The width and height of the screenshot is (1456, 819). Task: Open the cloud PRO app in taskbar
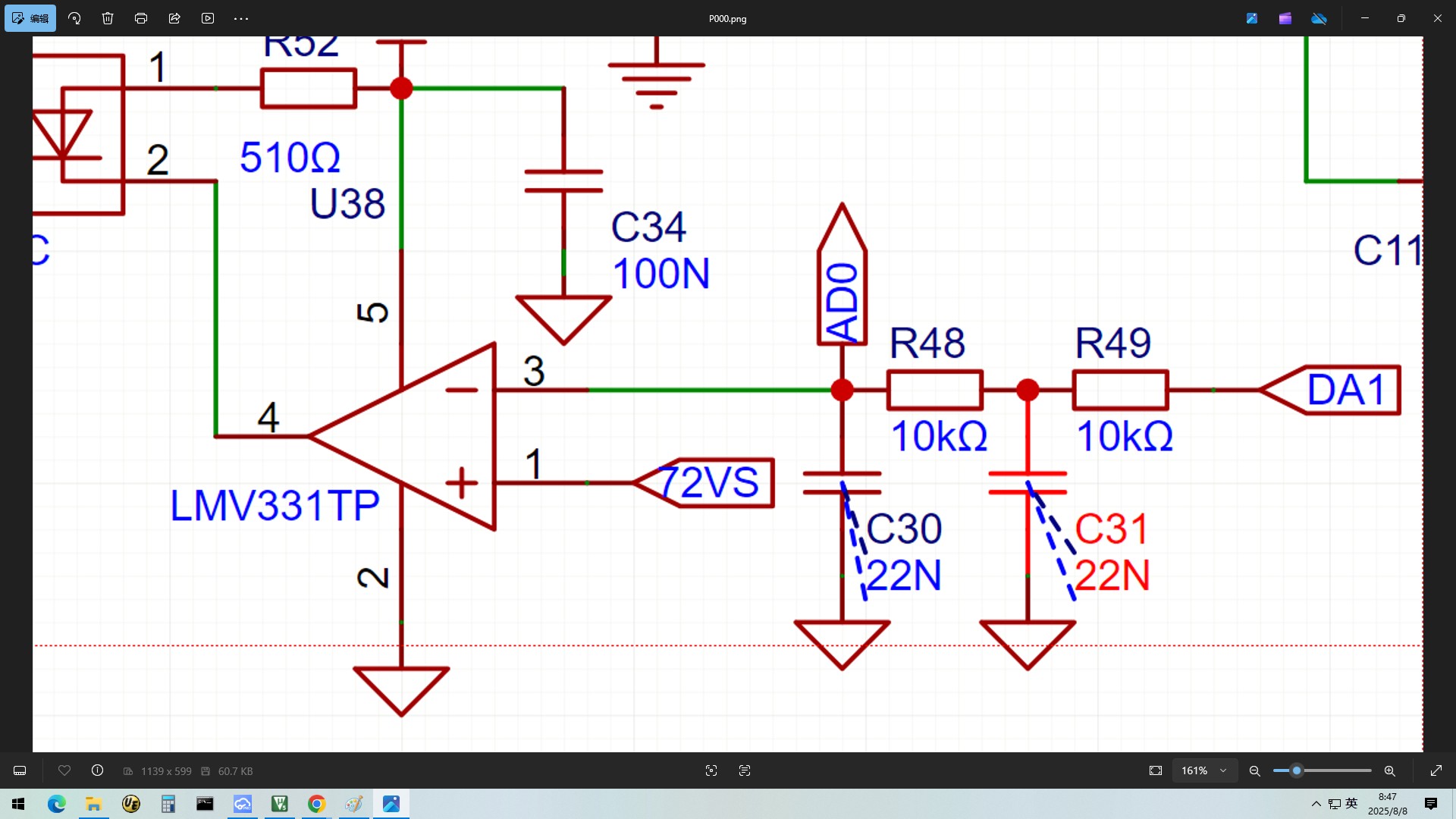click(x=243, y=804)
